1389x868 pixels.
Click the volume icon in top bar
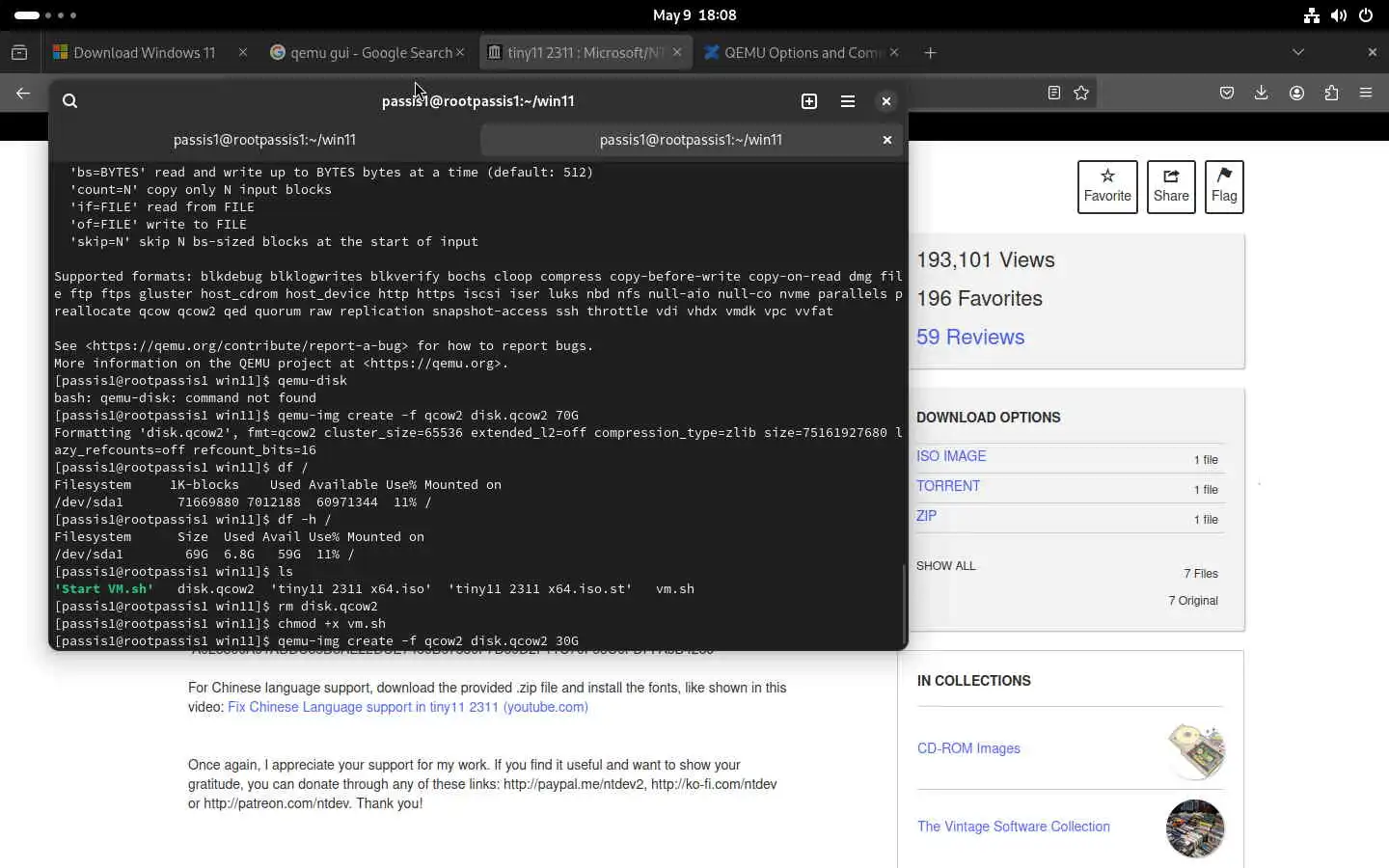coord(1339,15)
